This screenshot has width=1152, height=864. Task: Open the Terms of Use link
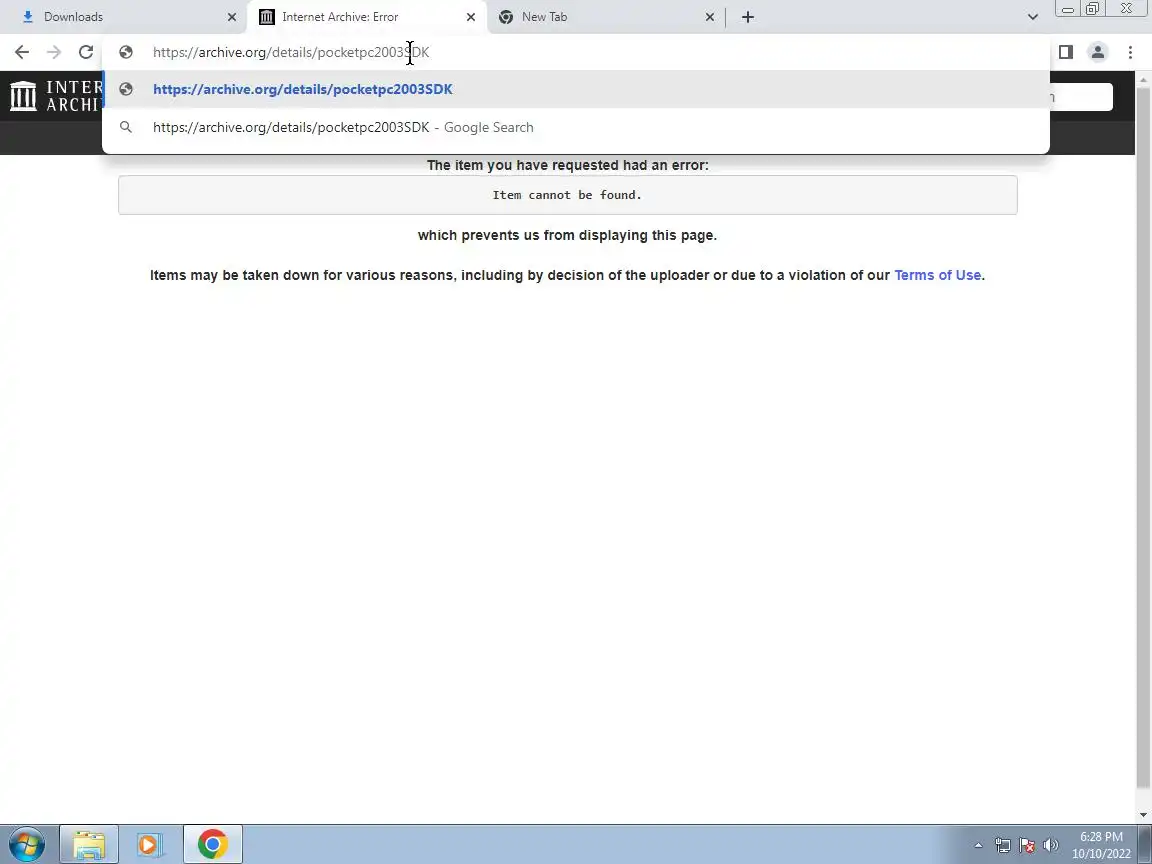[x=937, y=275]
